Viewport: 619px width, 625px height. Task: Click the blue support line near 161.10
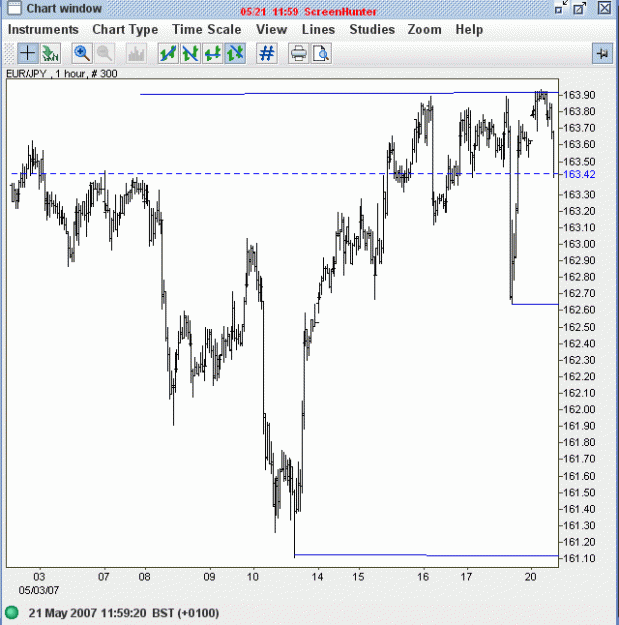pyautogui.click(x=426, y=555)
